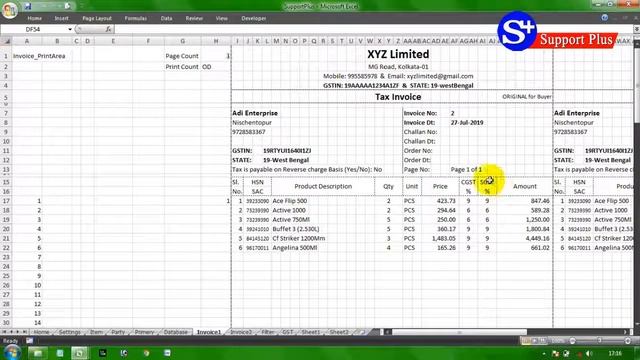The height and width of the screenshot is (360, 640).
Task: Click the 27-Jul-2019 invoice date cell
Action: 467,122
